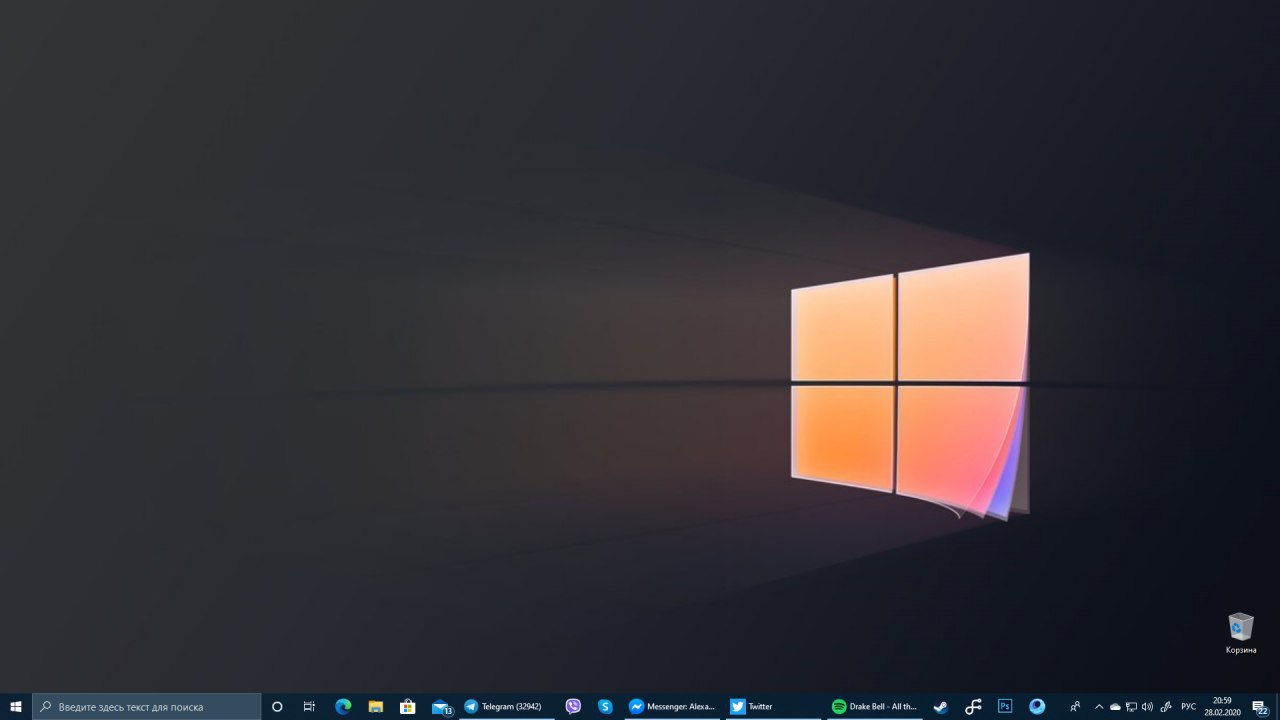
Task: Open the People icon on taskbar
Action: click(x=1075, y=706)
